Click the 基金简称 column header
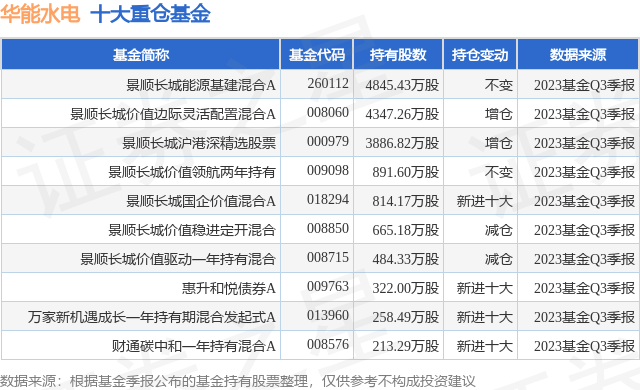 pyautogui.click(x=141, y=54)
